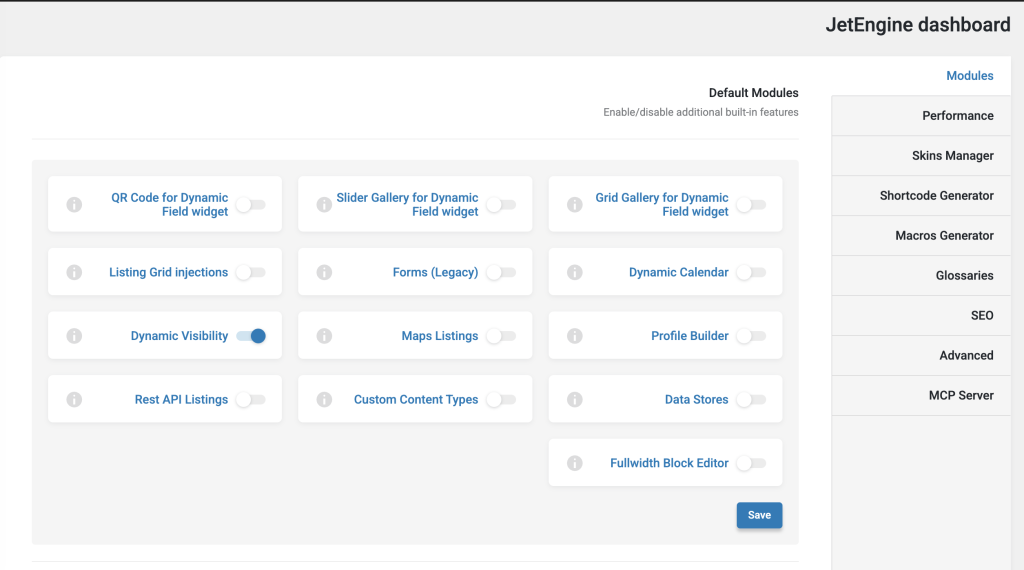Viewport: 1024px width, 570px height.
Task: Toggle on Dynamic Calendar module
Action: click(751, 272)
